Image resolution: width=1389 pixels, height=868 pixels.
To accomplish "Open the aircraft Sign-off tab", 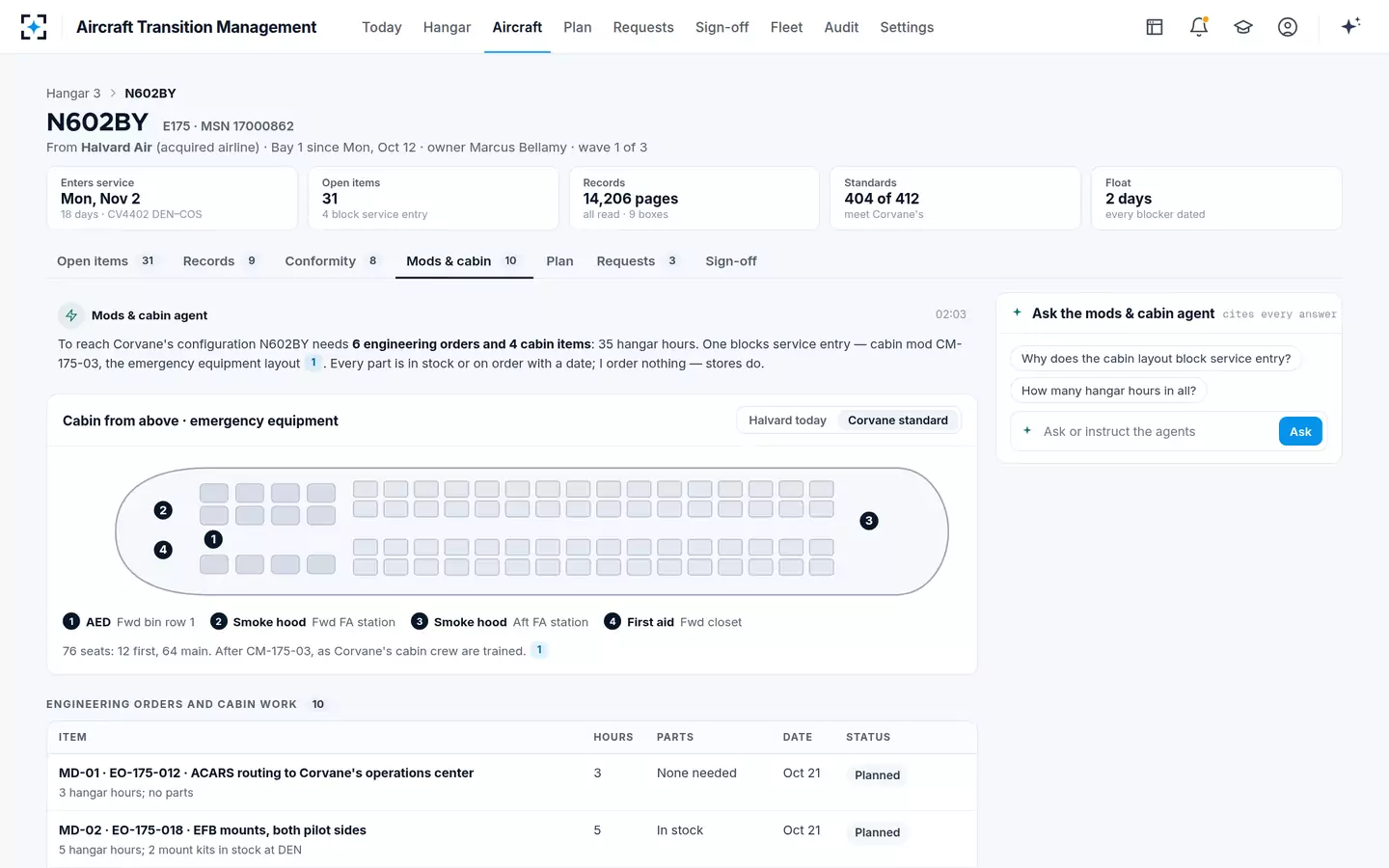I will (x=731, y=261).
